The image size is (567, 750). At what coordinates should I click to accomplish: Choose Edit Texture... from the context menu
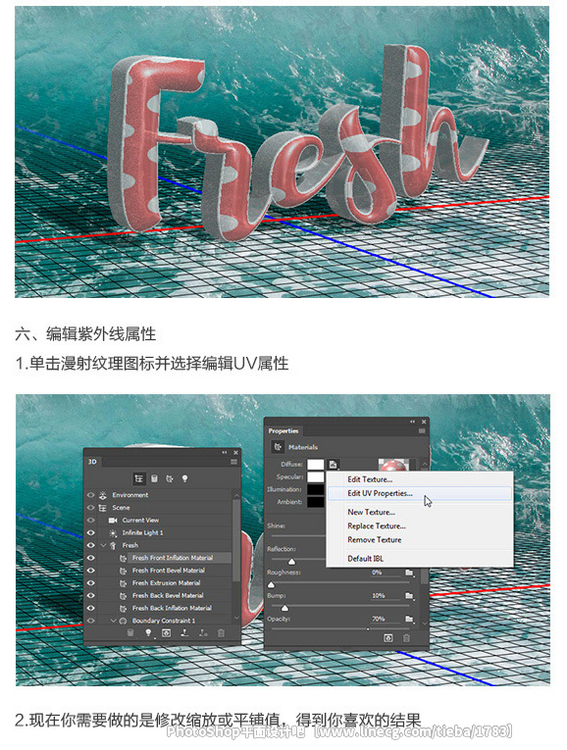pyautogui.click(x=370, y=479)
